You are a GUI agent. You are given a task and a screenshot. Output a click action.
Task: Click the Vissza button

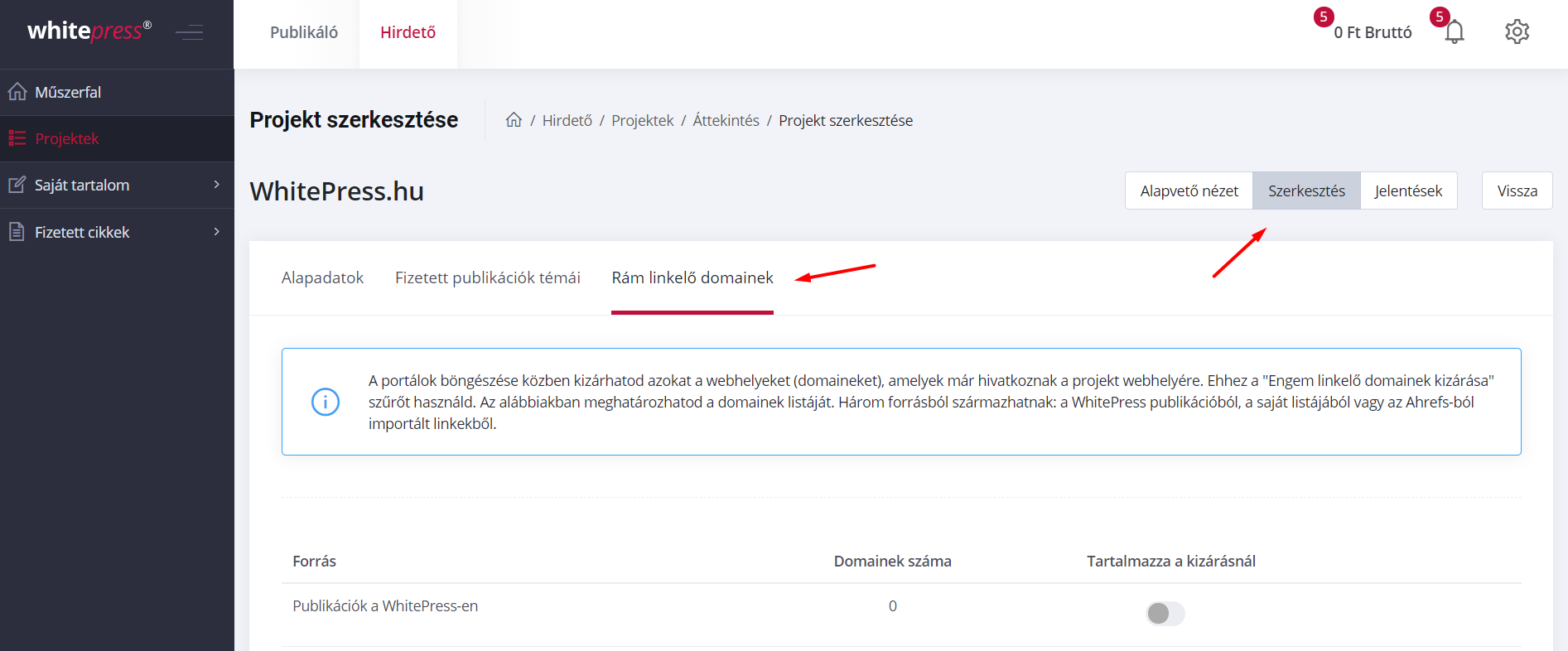1517,190
